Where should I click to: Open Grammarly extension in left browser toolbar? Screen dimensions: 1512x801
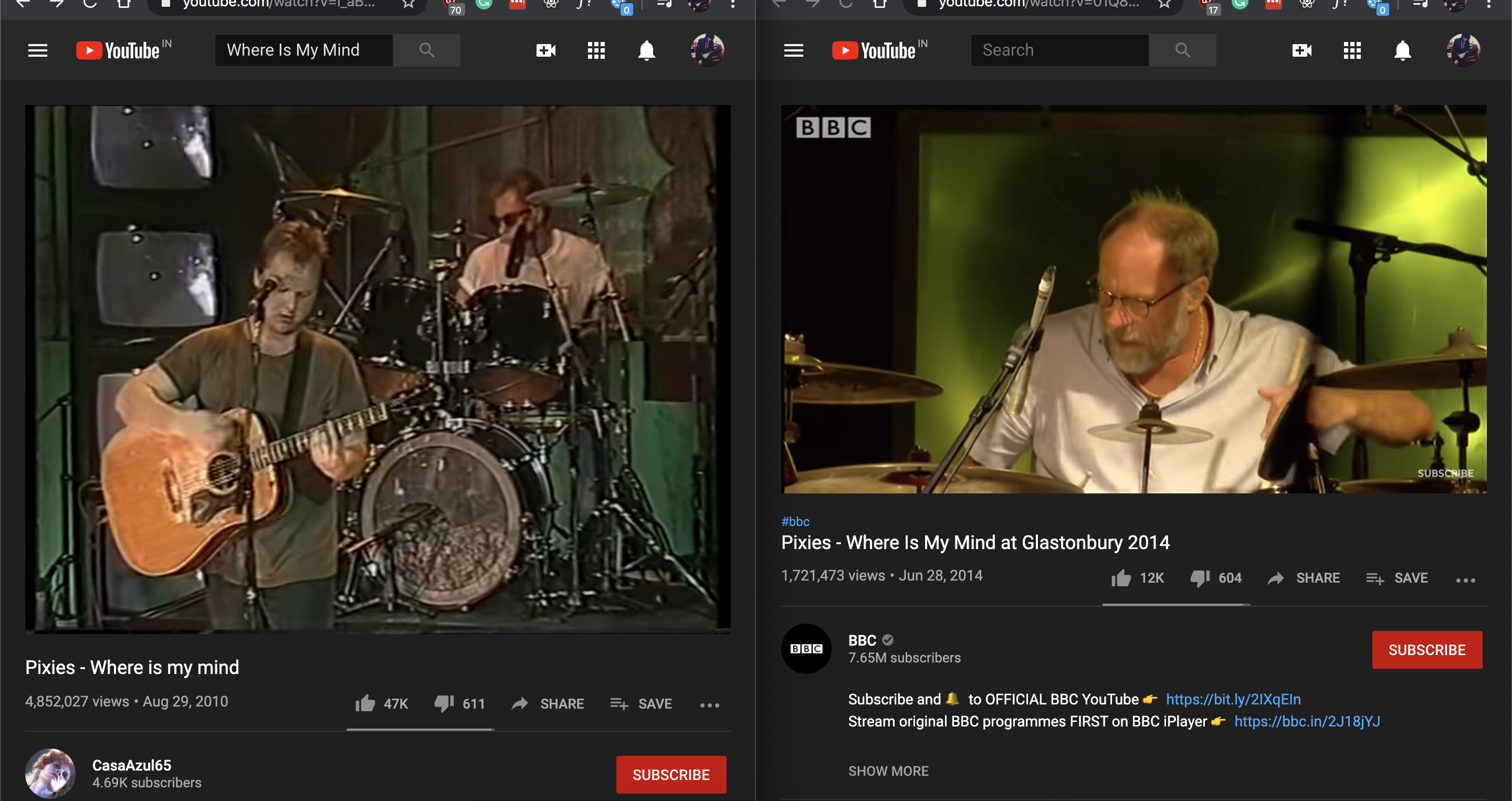(x=484, y=4)
